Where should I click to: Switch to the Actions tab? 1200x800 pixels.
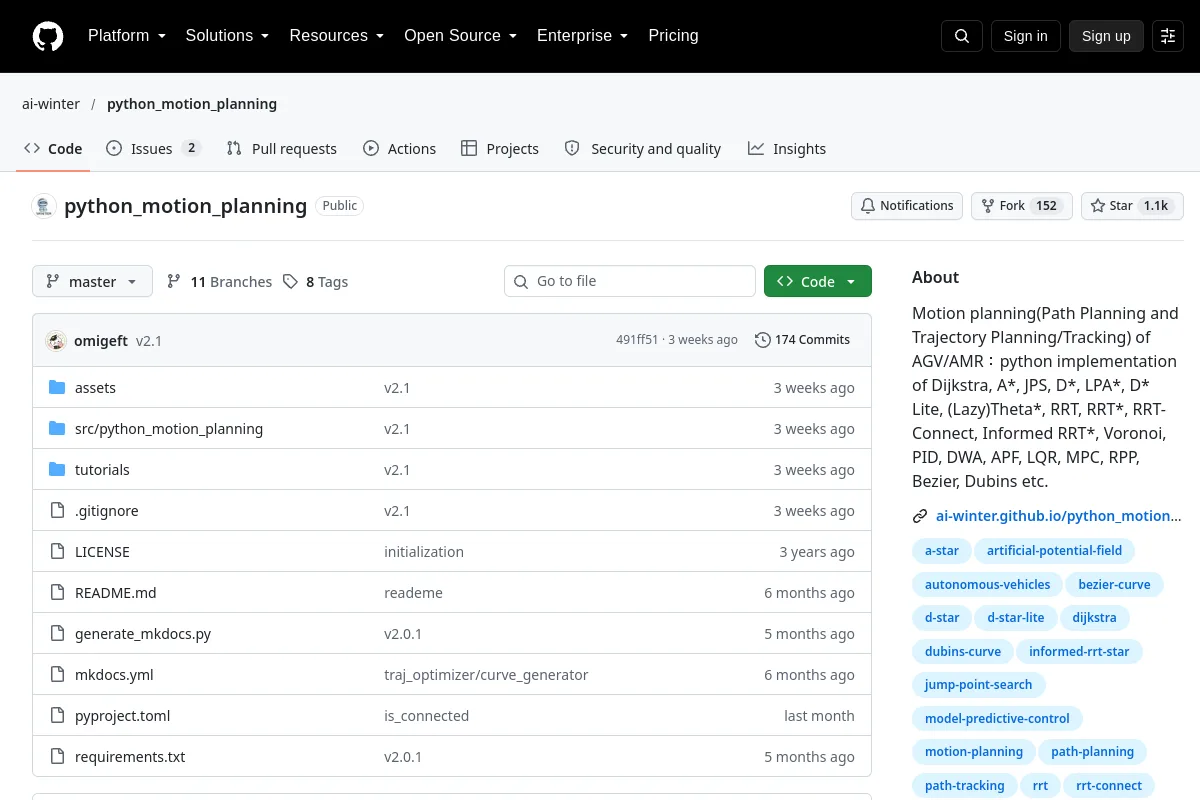pyautogui.click(x=399, y=149)
